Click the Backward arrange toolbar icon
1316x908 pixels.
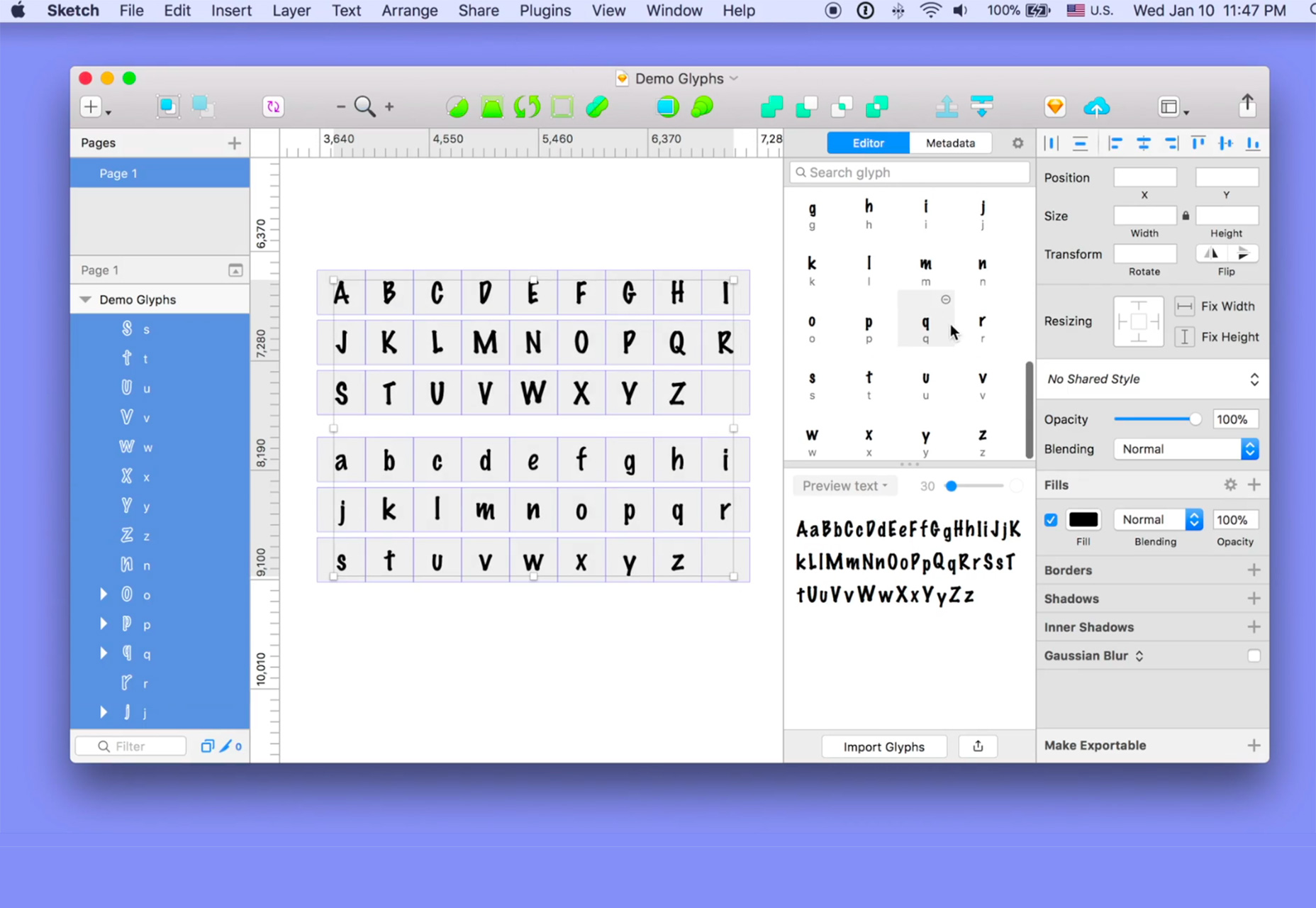[982, 107]
